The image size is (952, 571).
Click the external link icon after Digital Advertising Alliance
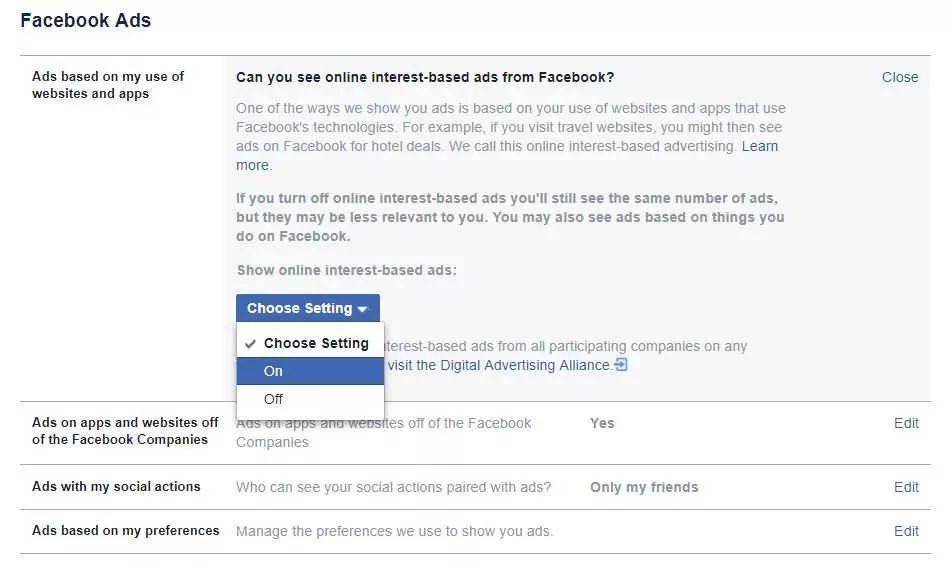click(x=620, y=364)
